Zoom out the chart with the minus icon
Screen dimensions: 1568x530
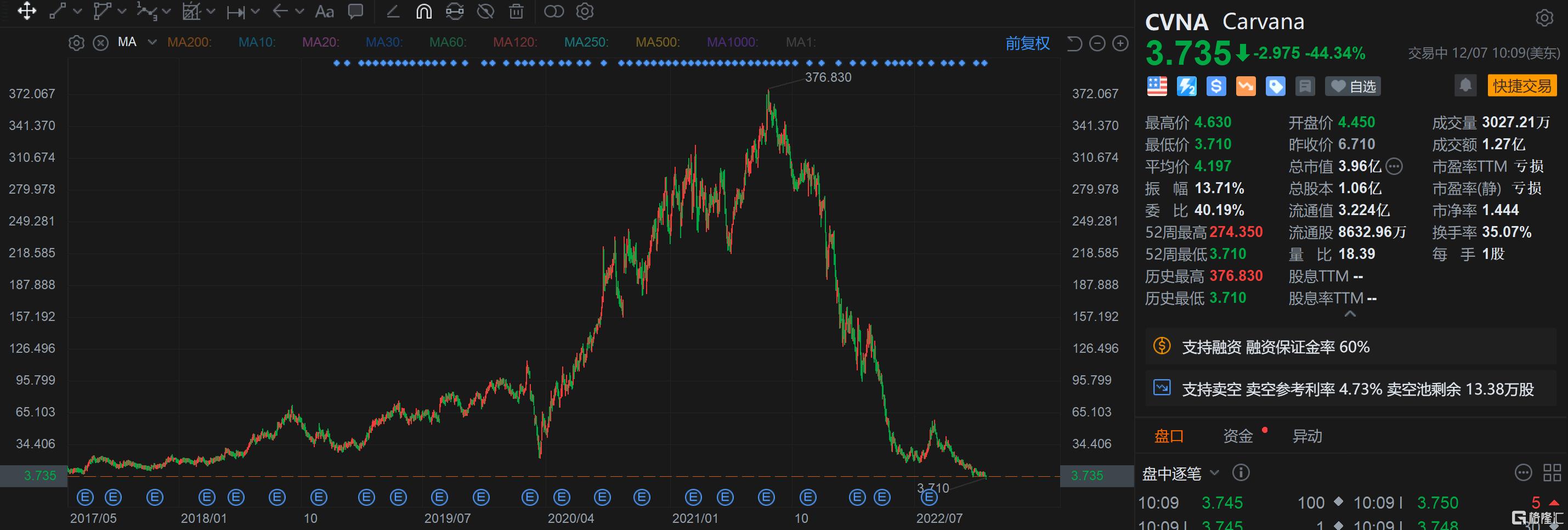tap(1097, 43)
